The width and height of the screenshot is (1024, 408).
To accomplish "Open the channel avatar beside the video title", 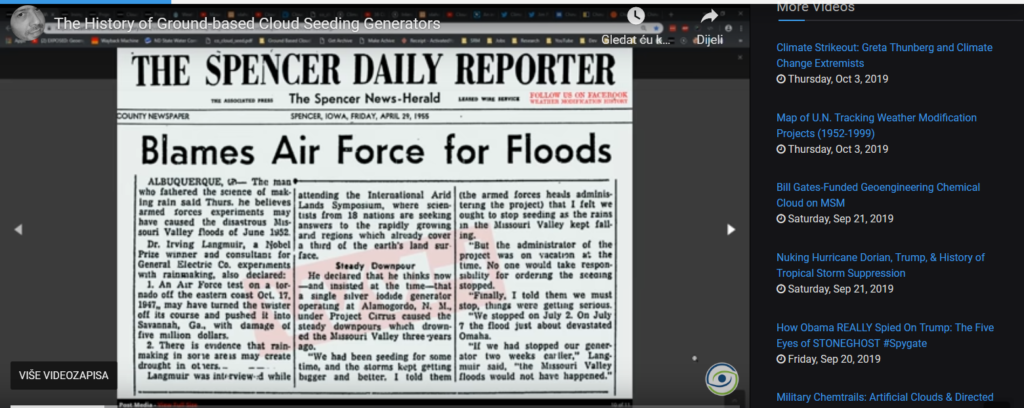I will (28, 22).
